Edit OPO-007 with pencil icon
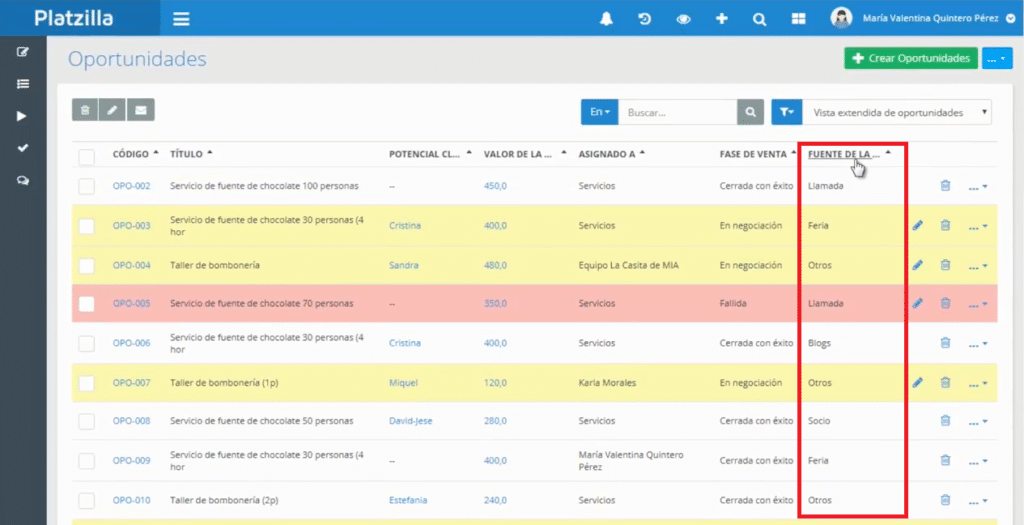The image size is (1024, 525). 918,383
